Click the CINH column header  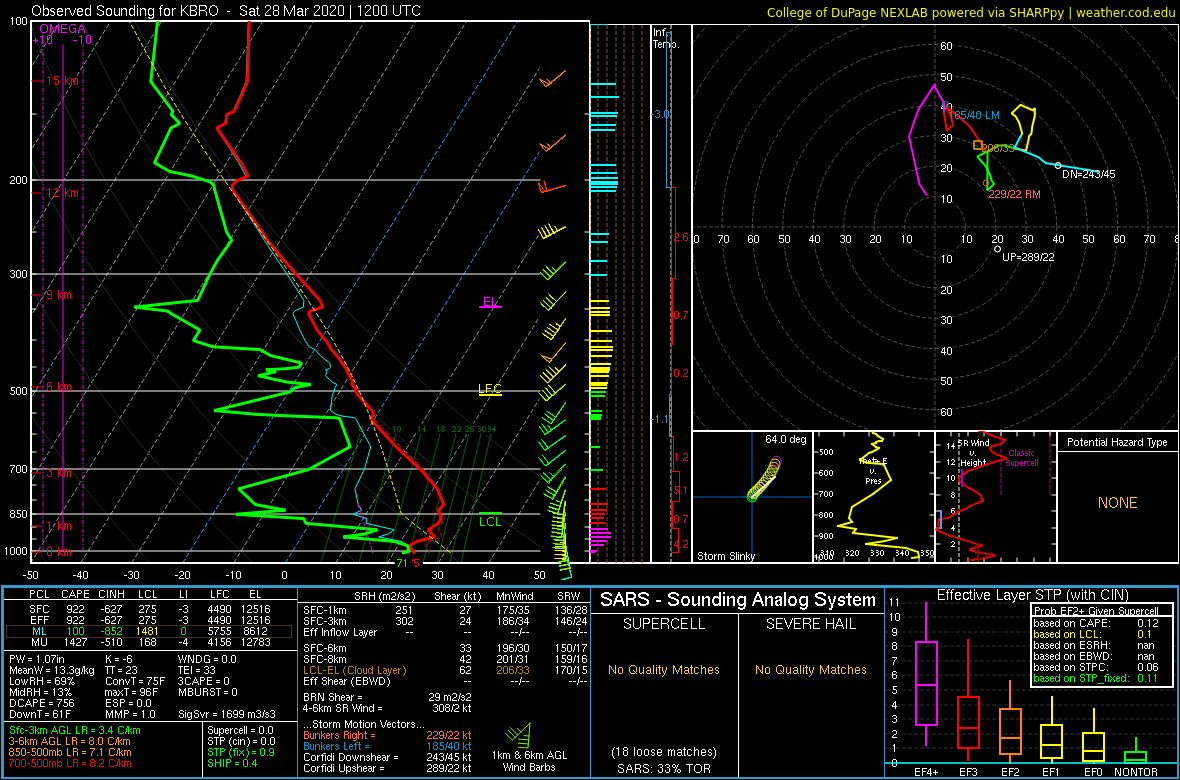coord(112,594)
